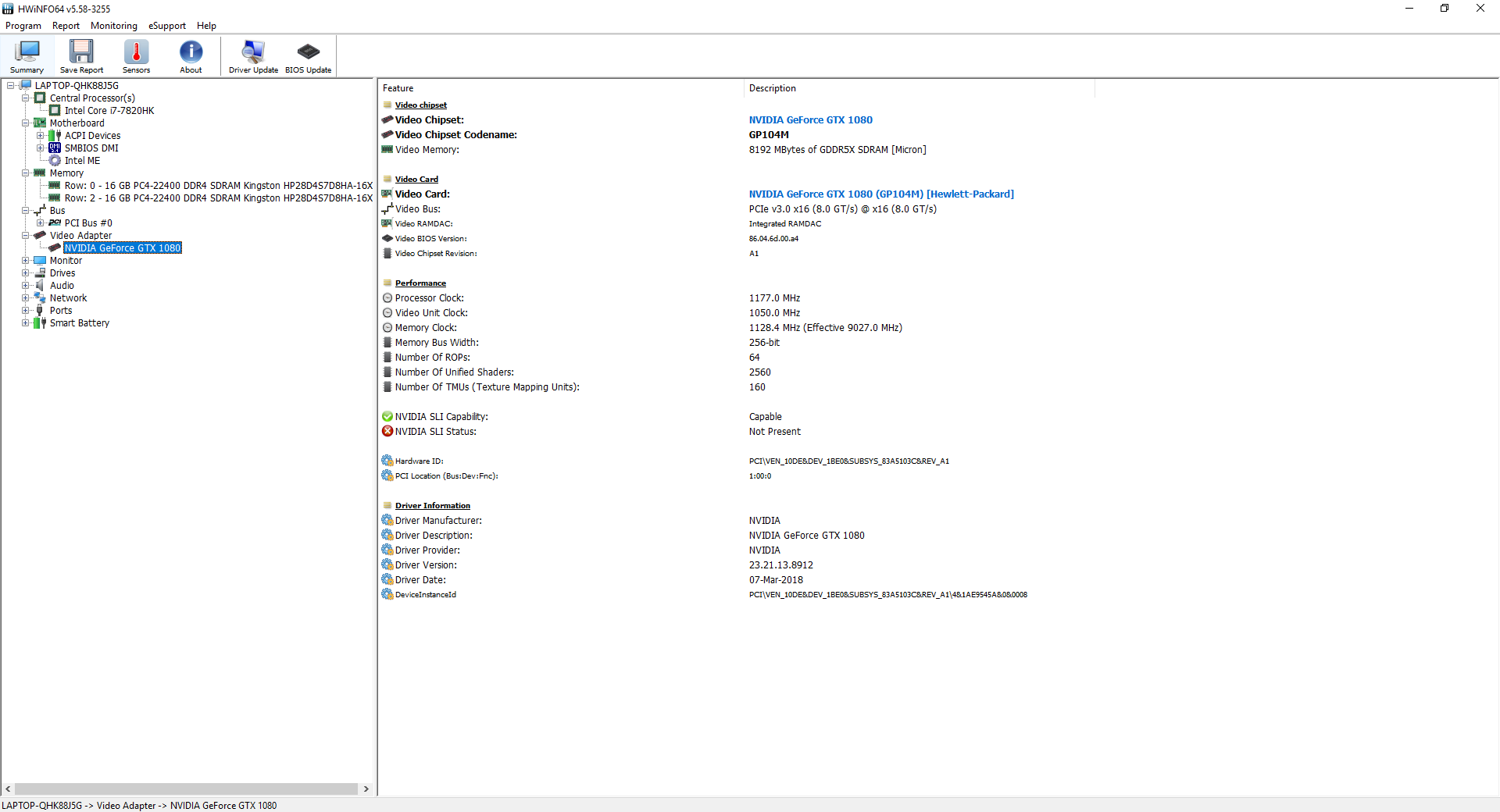This screenshot has height=812, width=1500.
Task: Expand the SMBIOS DMI node
Action: coord(40,148)
